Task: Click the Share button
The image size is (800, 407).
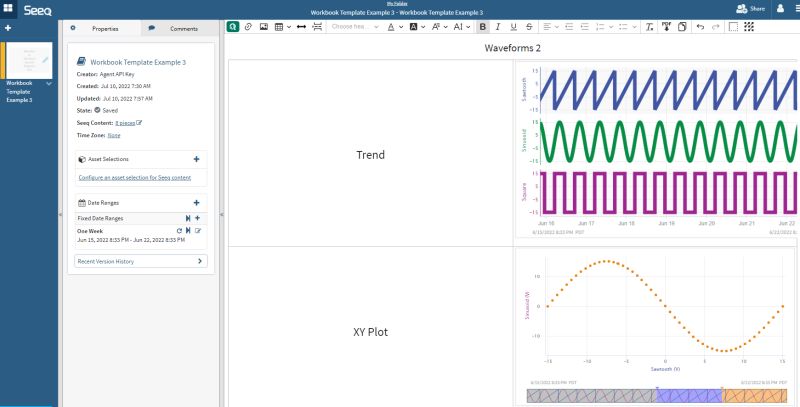Action: (750, 9)
